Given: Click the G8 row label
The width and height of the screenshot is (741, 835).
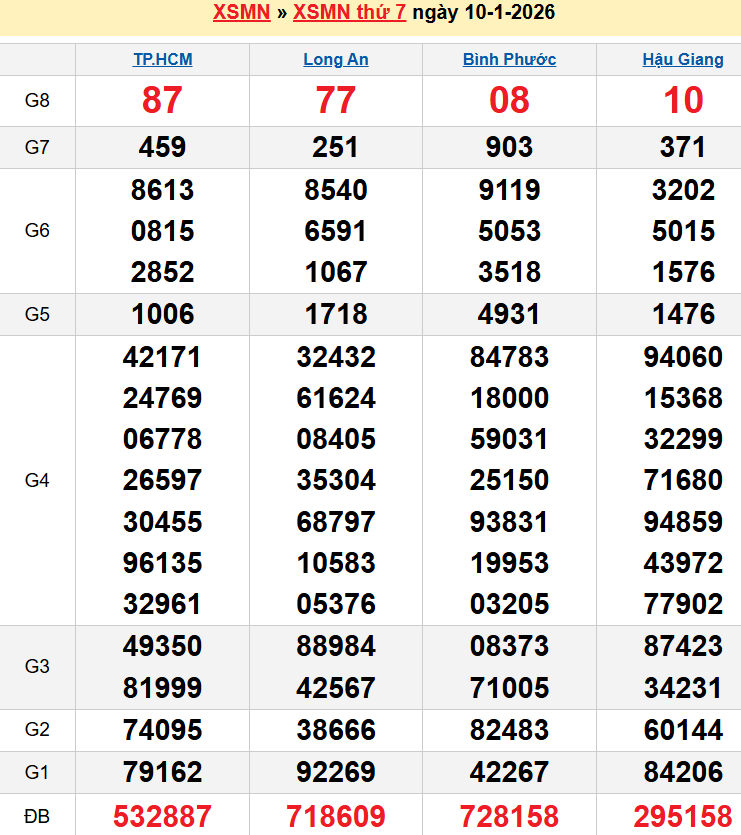Looking at the screenshot, I should tap(37, 100).
